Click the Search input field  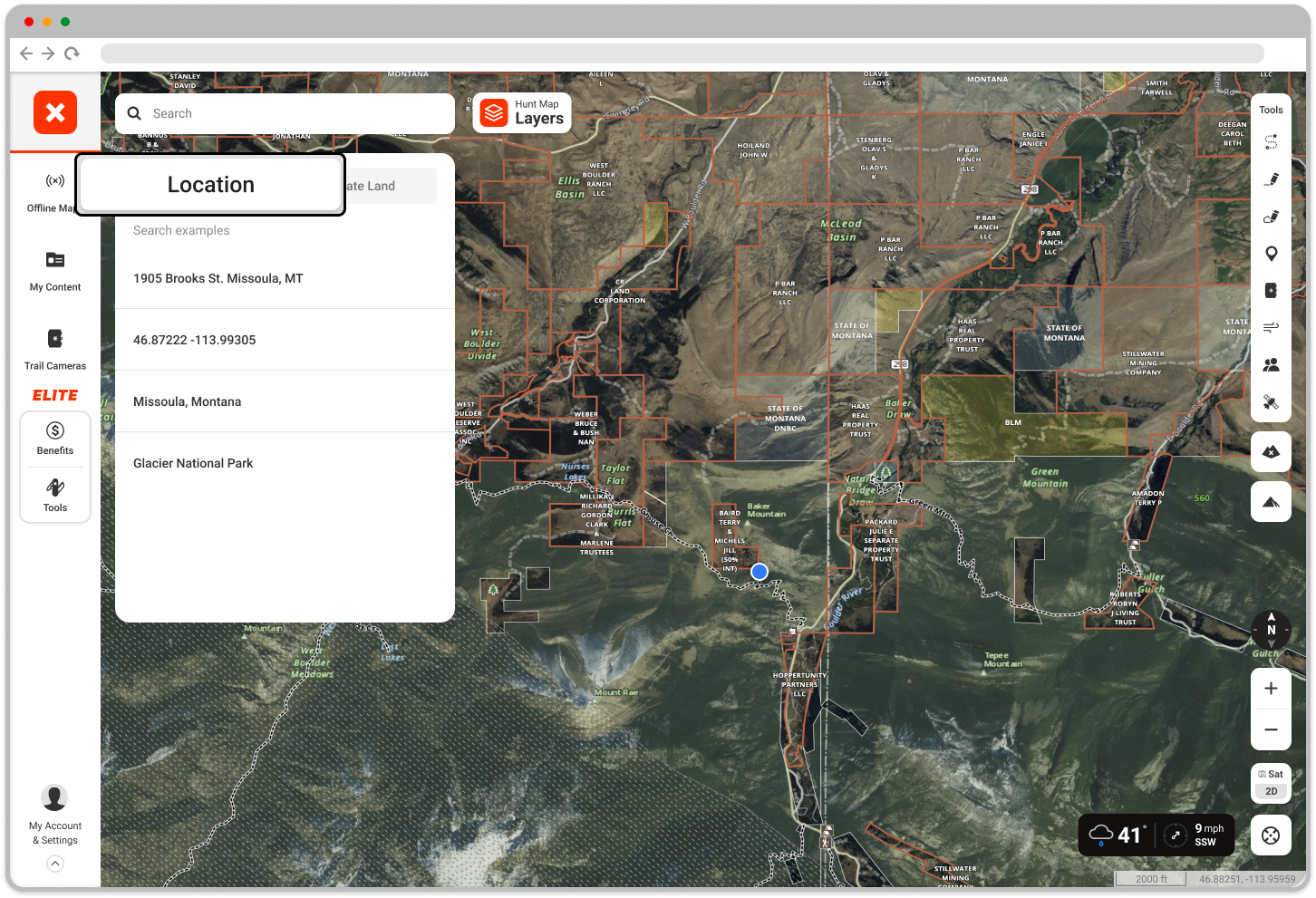pyautogui.click(x=285, y=113)
